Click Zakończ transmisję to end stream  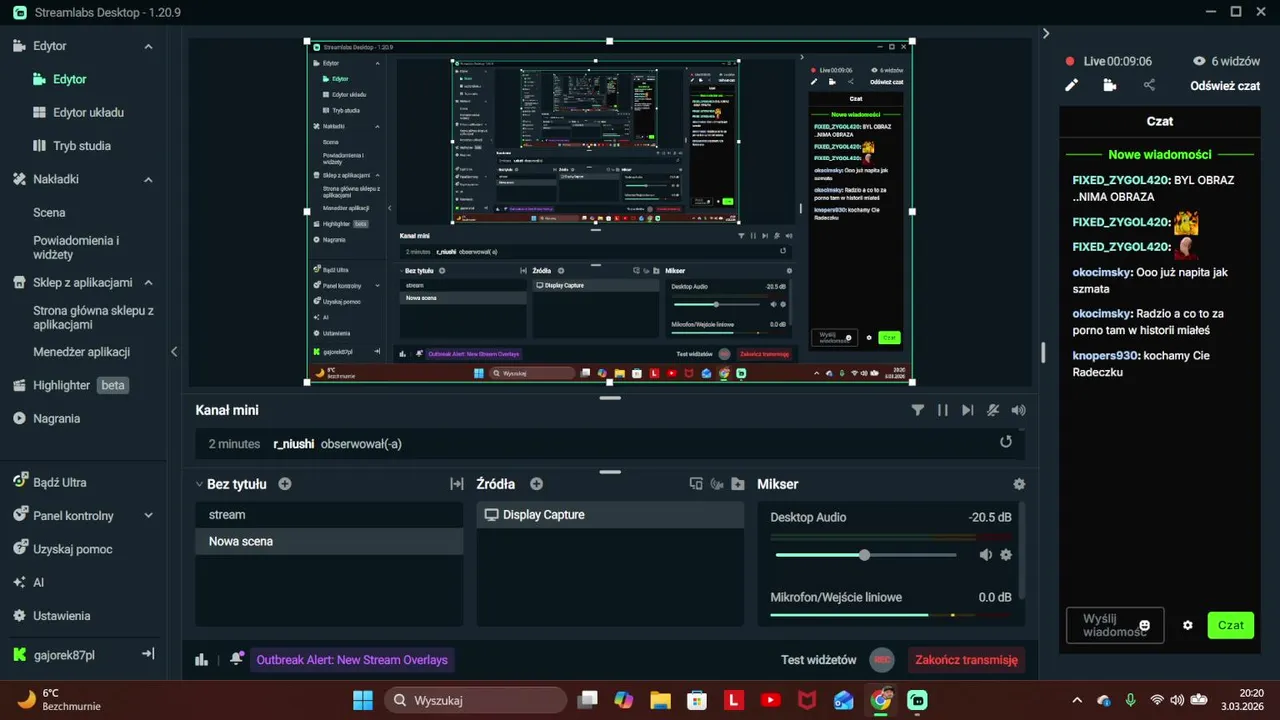click(966, 660)
